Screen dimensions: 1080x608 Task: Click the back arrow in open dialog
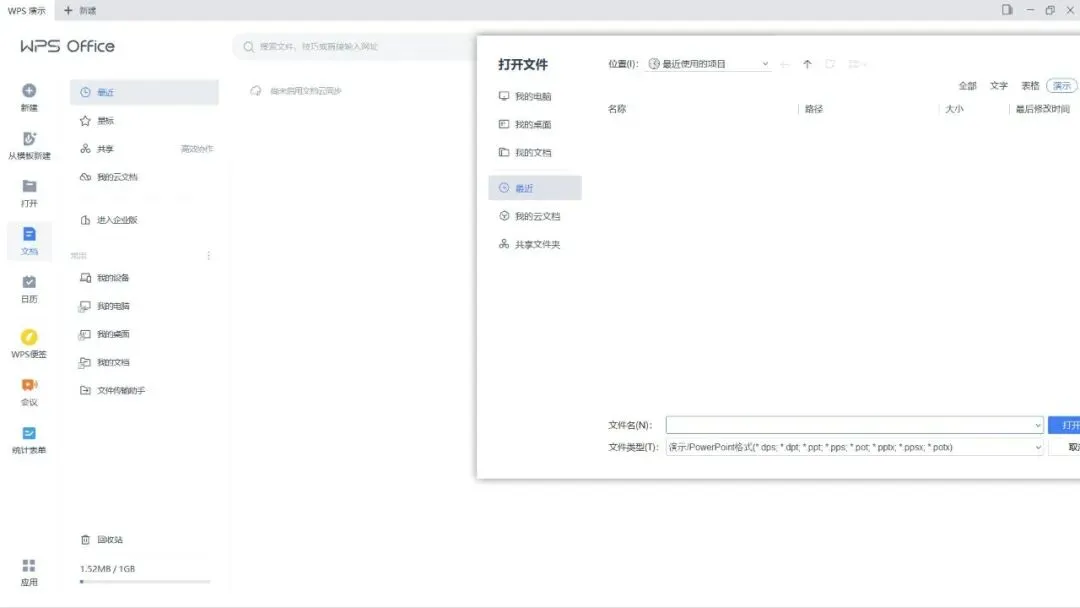[x=785, y=64]
